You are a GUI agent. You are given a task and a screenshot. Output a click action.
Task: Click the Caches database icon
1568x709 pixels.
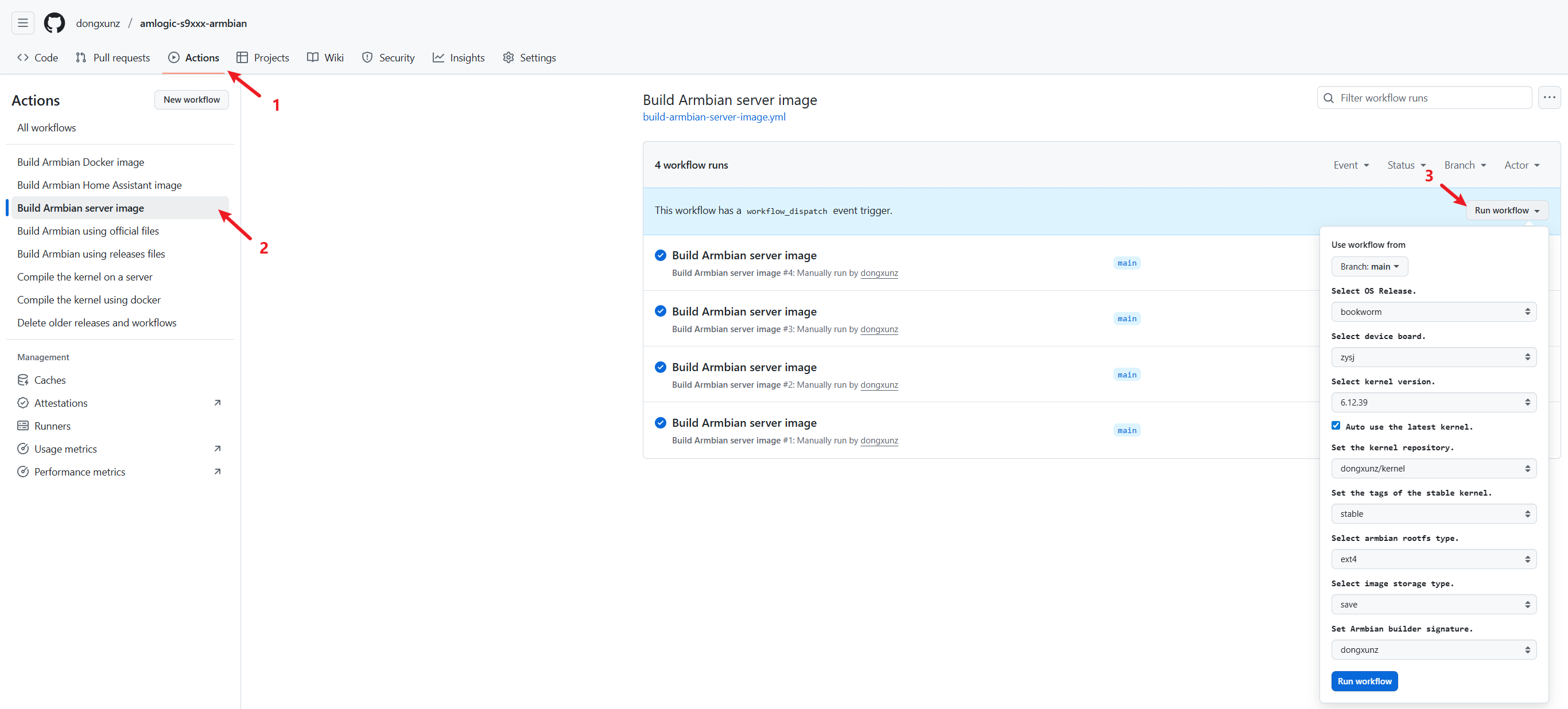(23, 380)
